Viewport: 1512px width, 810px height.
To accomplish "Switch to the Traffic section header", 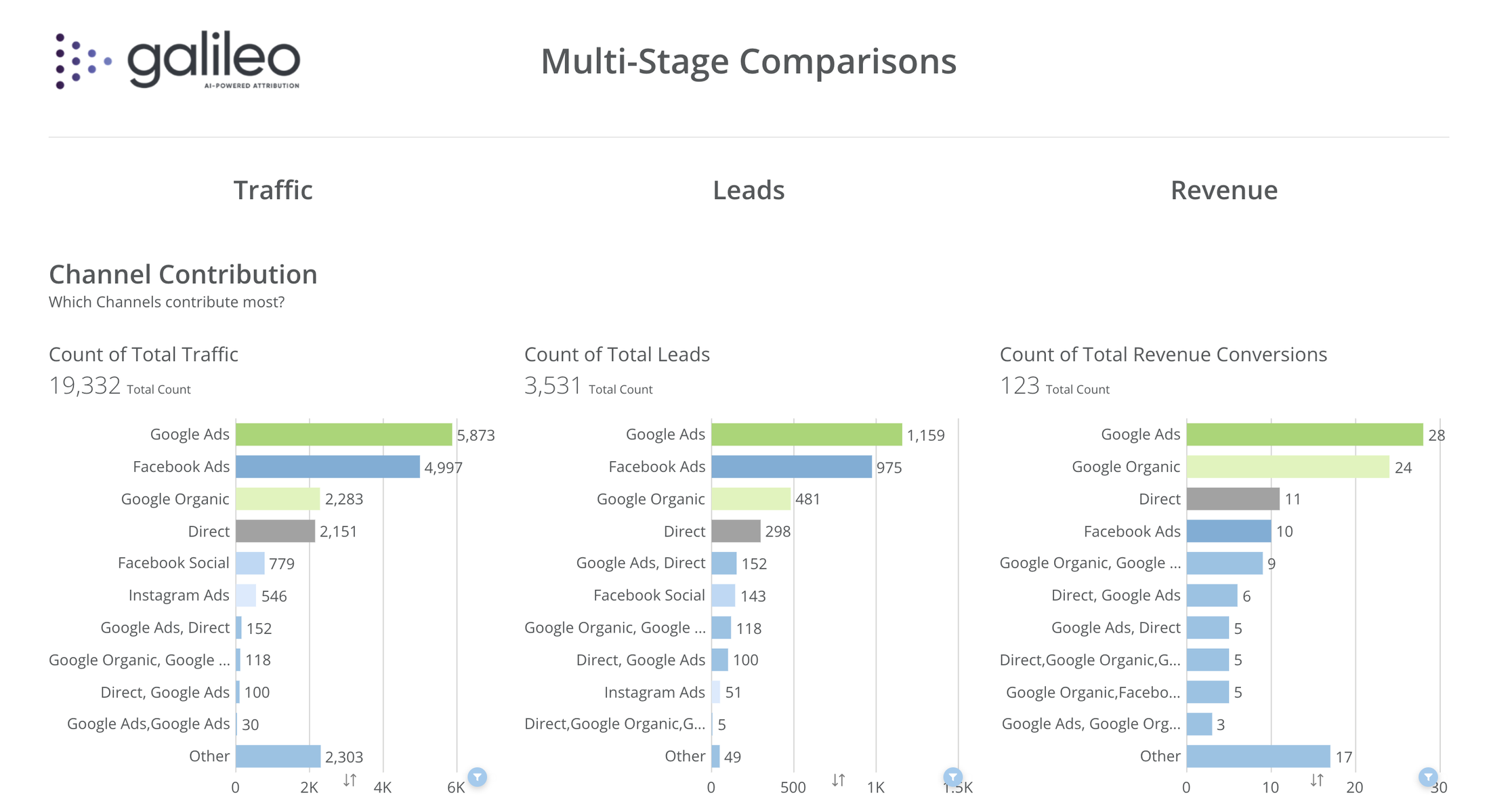I will click(273, 190).
